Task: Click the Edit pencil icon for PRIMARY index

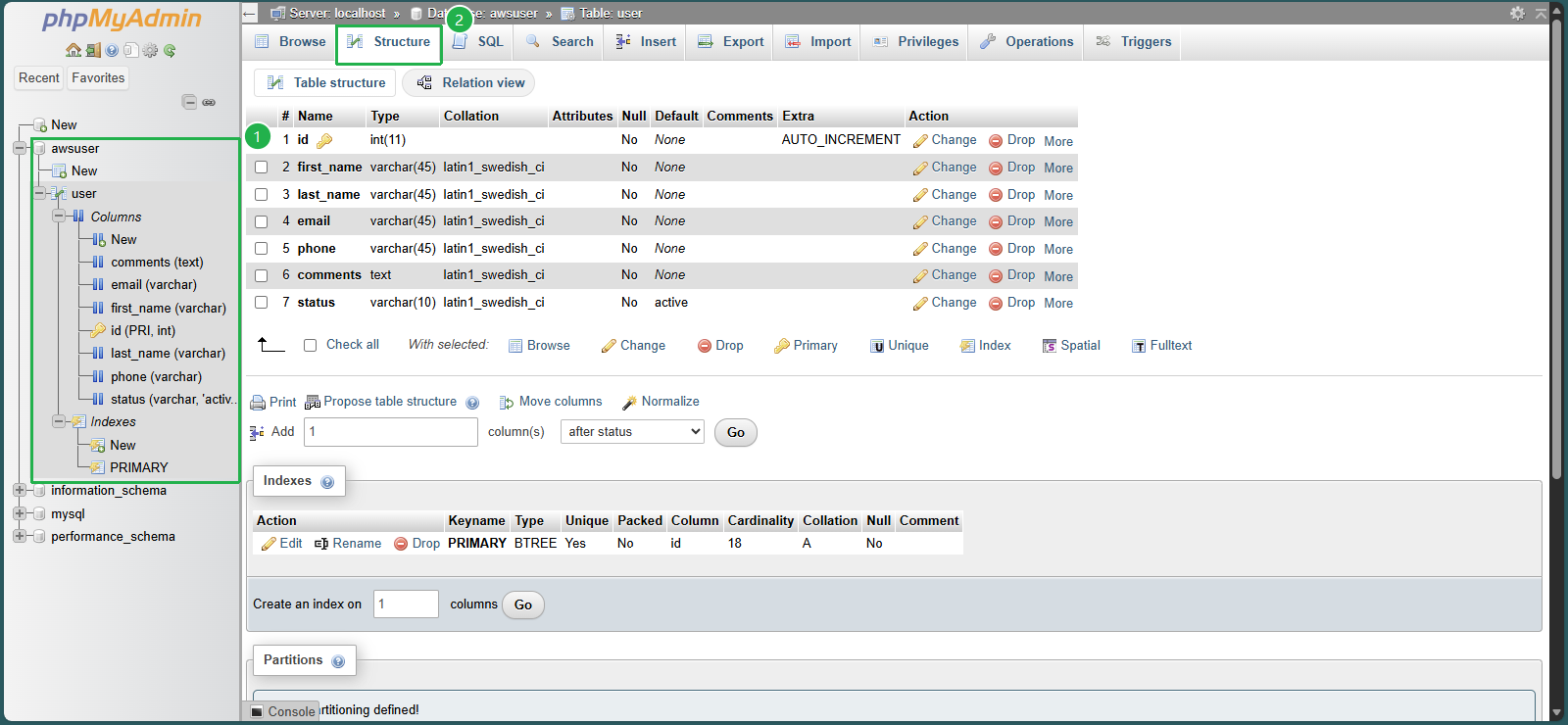Action: coord(269,544)
